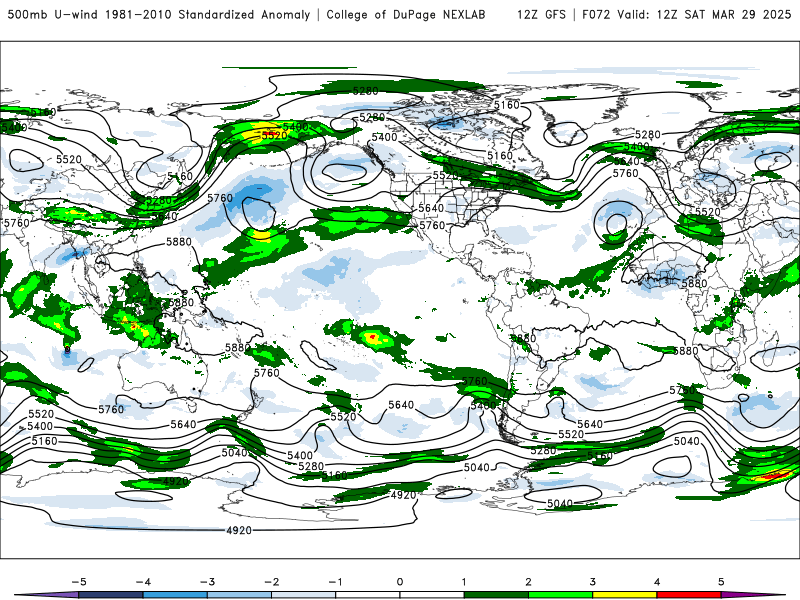
Task: Click the '0' label on the colorbar
Action: point(399,582)
